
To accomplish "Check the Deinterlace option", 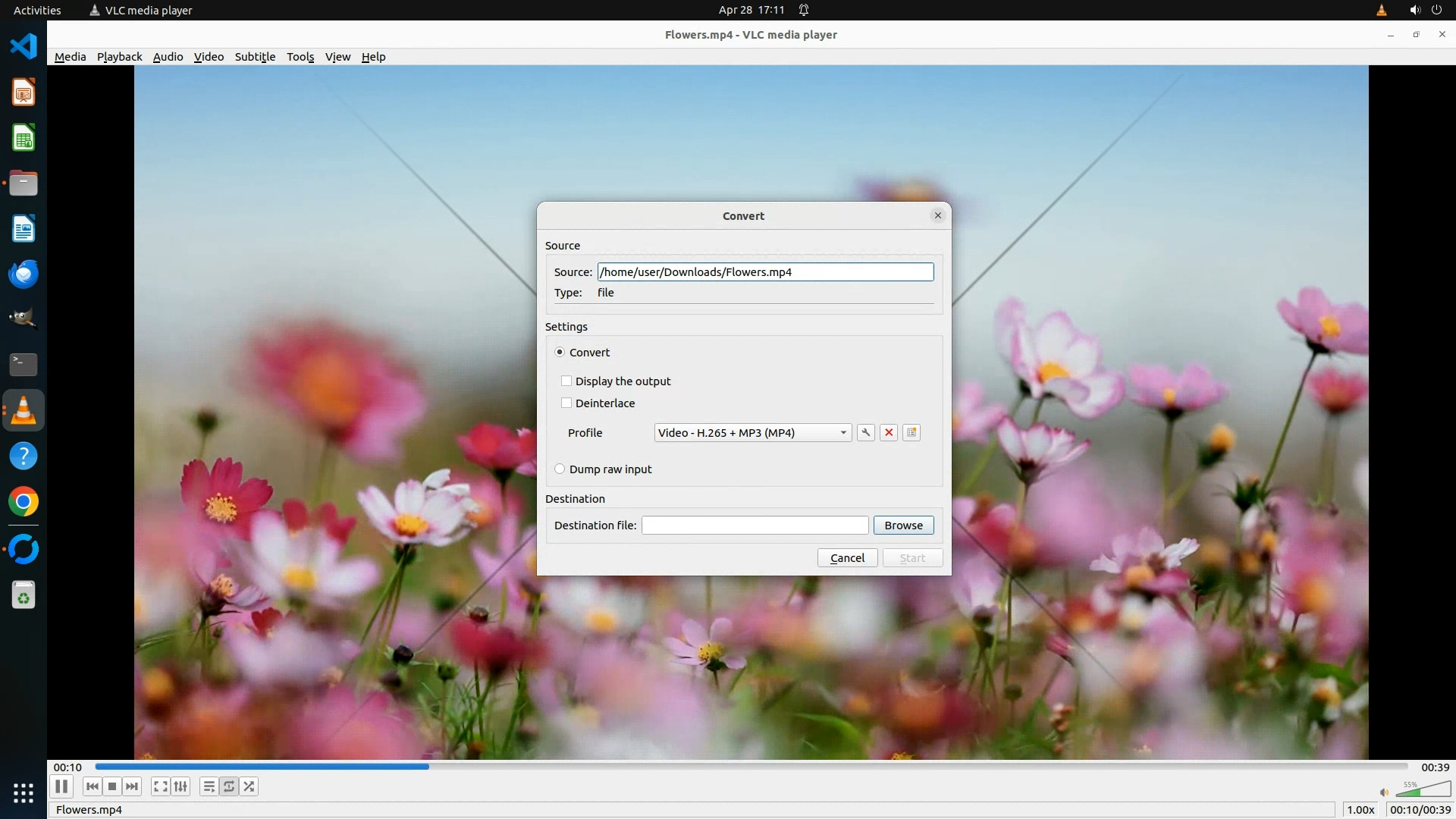I will click(566, 403).
